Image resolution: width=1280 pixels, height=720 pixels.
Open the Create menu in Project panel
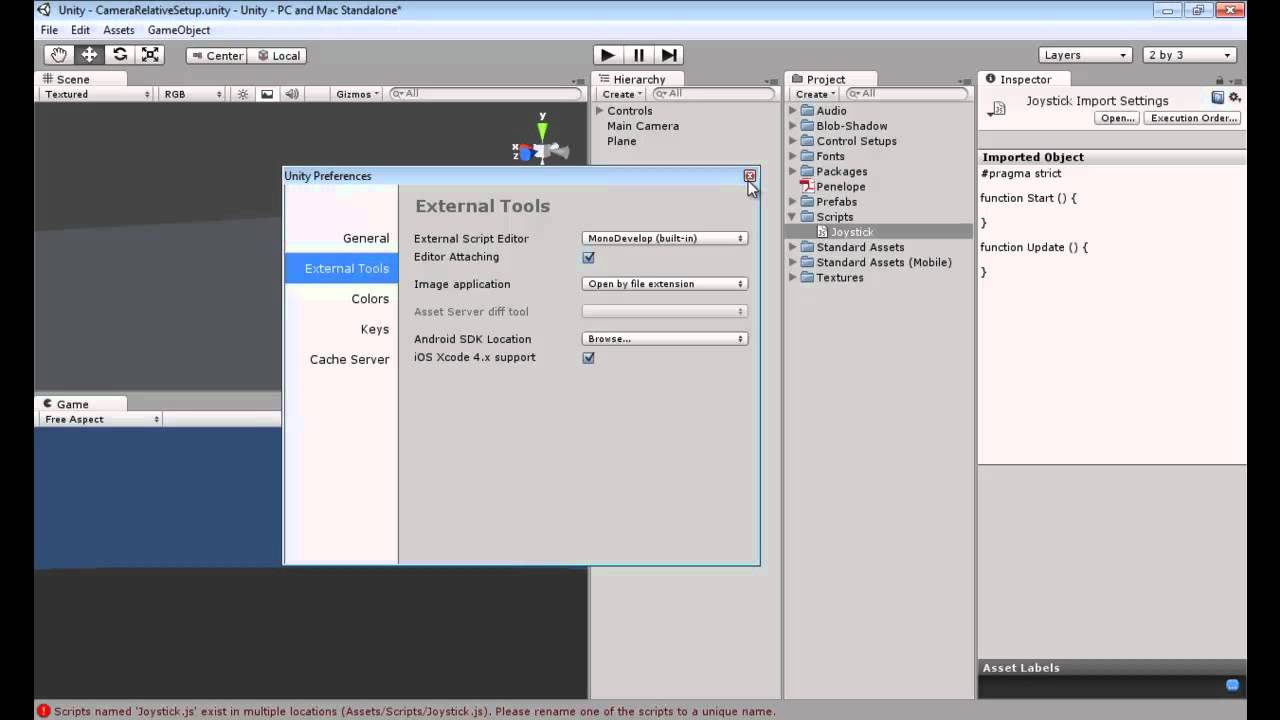815,94
